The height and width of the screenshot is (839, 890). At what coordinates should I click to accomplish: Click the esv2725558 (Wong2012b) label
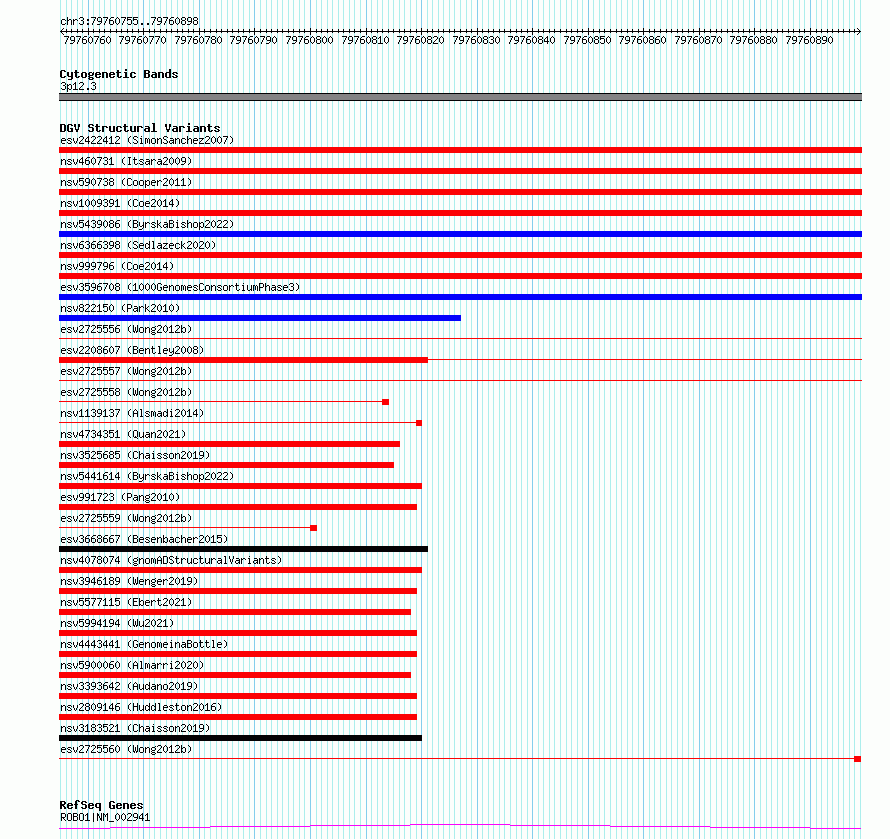[x=126, y=392]
